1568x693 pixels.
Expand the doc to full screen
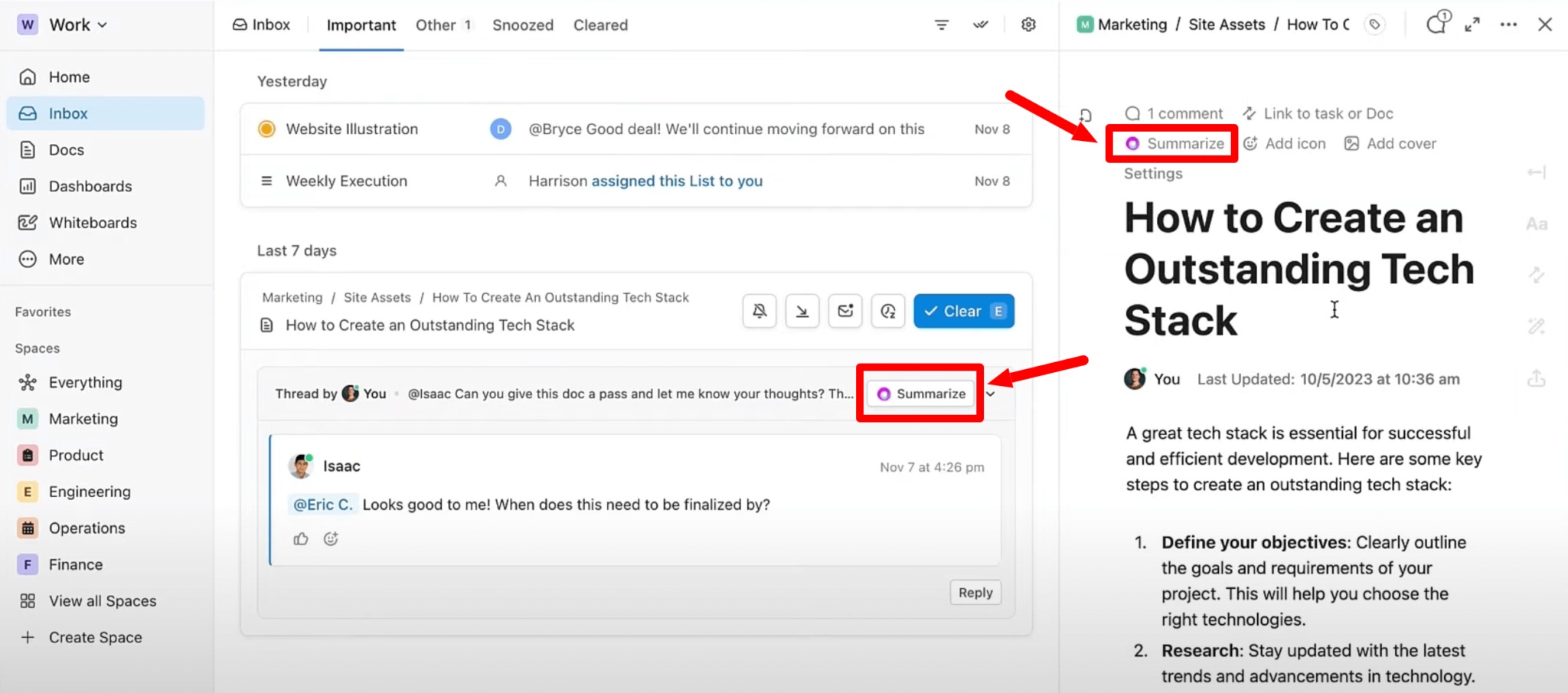tap(1472, 24)
